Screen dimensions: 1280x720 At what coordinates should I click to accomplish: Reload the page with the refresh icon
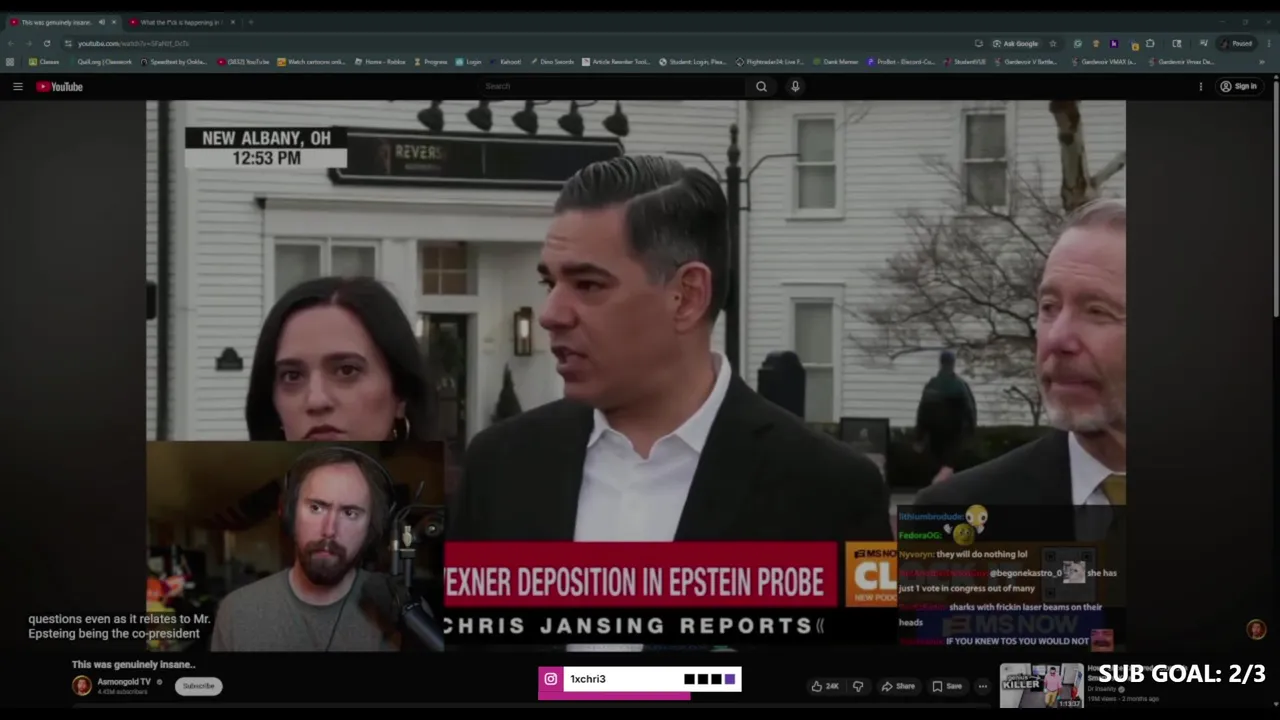[x=46, y=44]
